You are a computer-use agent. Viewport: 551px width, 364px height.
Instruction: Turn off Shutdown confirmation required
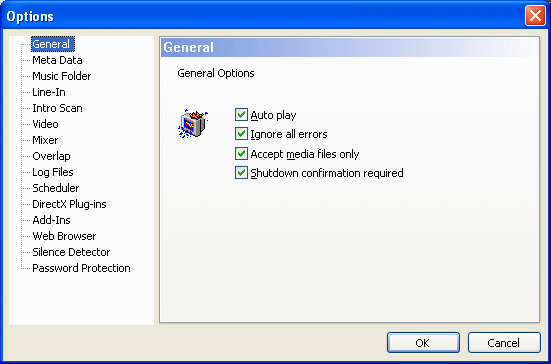[241, 173]
